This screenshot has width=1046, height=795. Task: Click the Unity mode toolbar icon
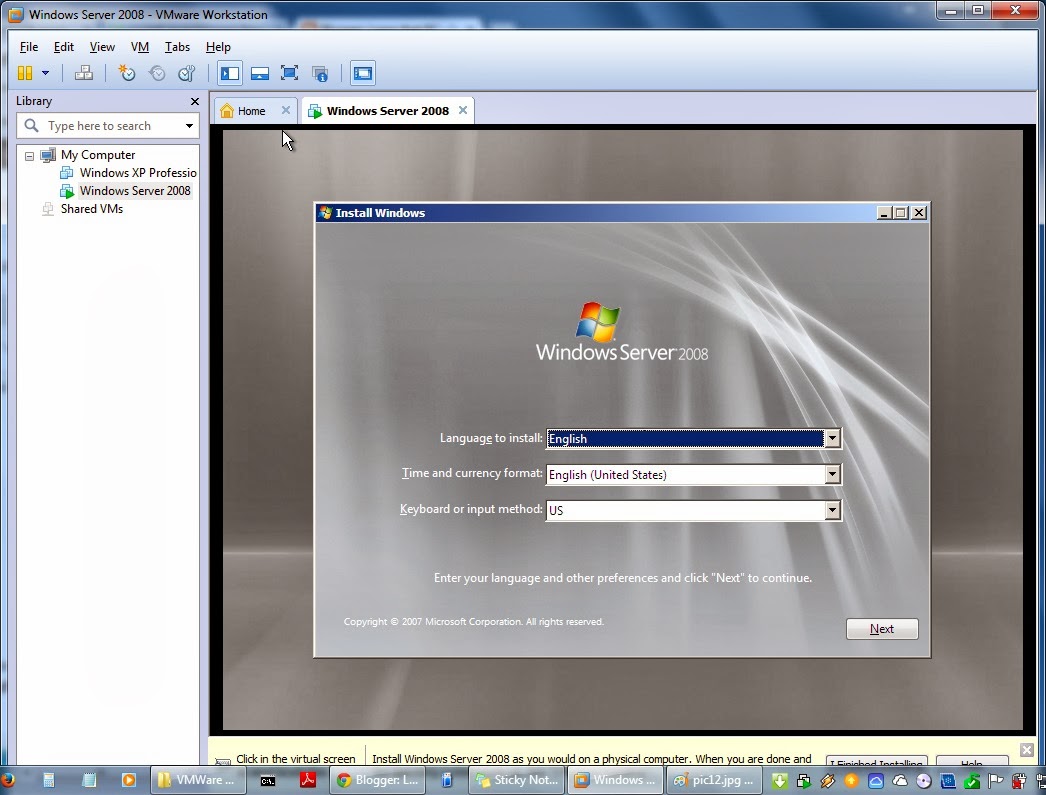point(320,73)
